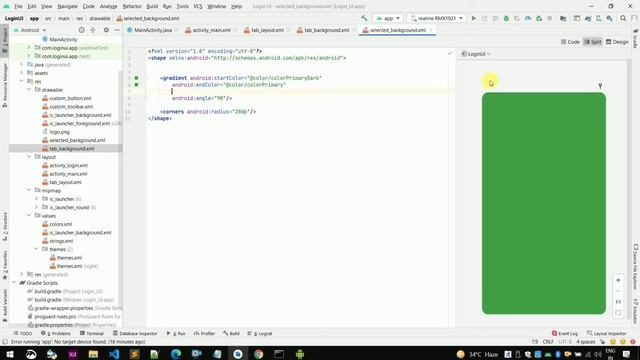
Task: Open the File menu
Action: 18,6
